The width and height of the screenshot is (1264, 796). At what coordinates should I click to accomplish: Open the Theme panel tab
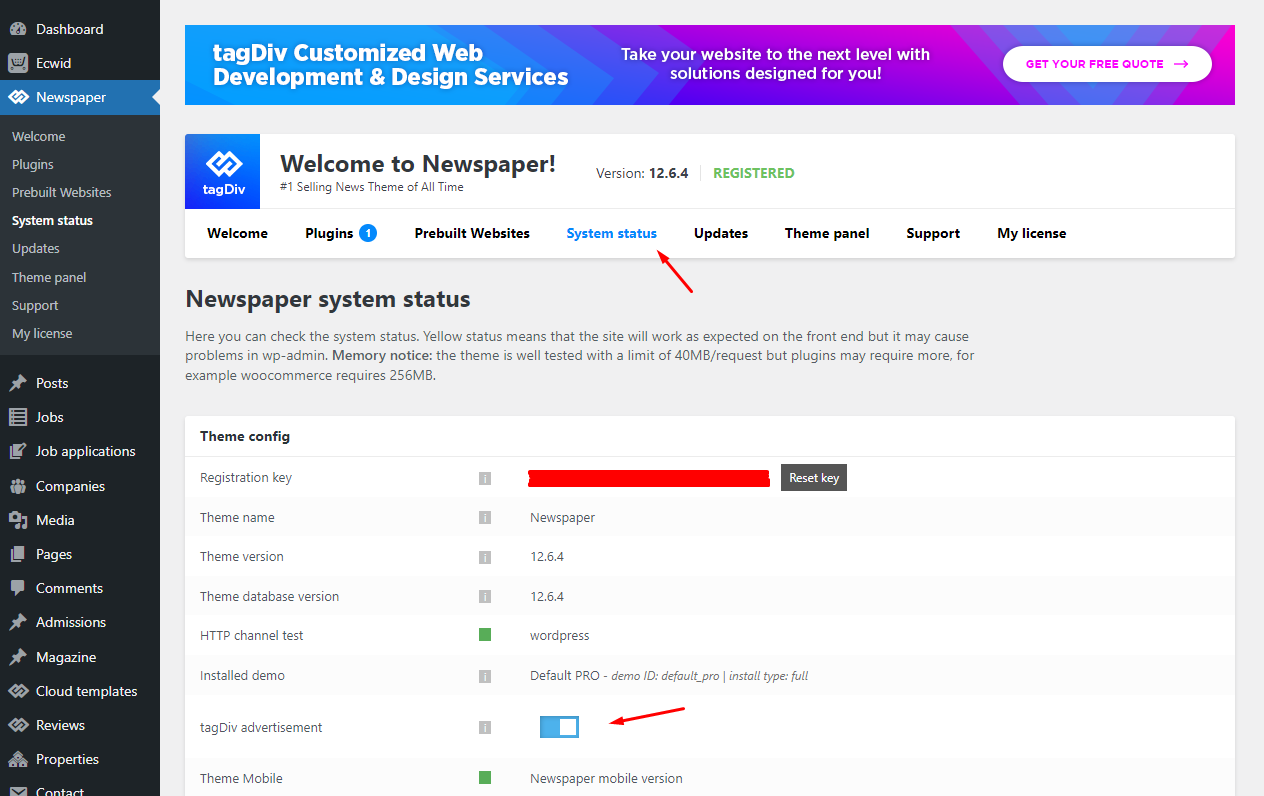[827, 233]
